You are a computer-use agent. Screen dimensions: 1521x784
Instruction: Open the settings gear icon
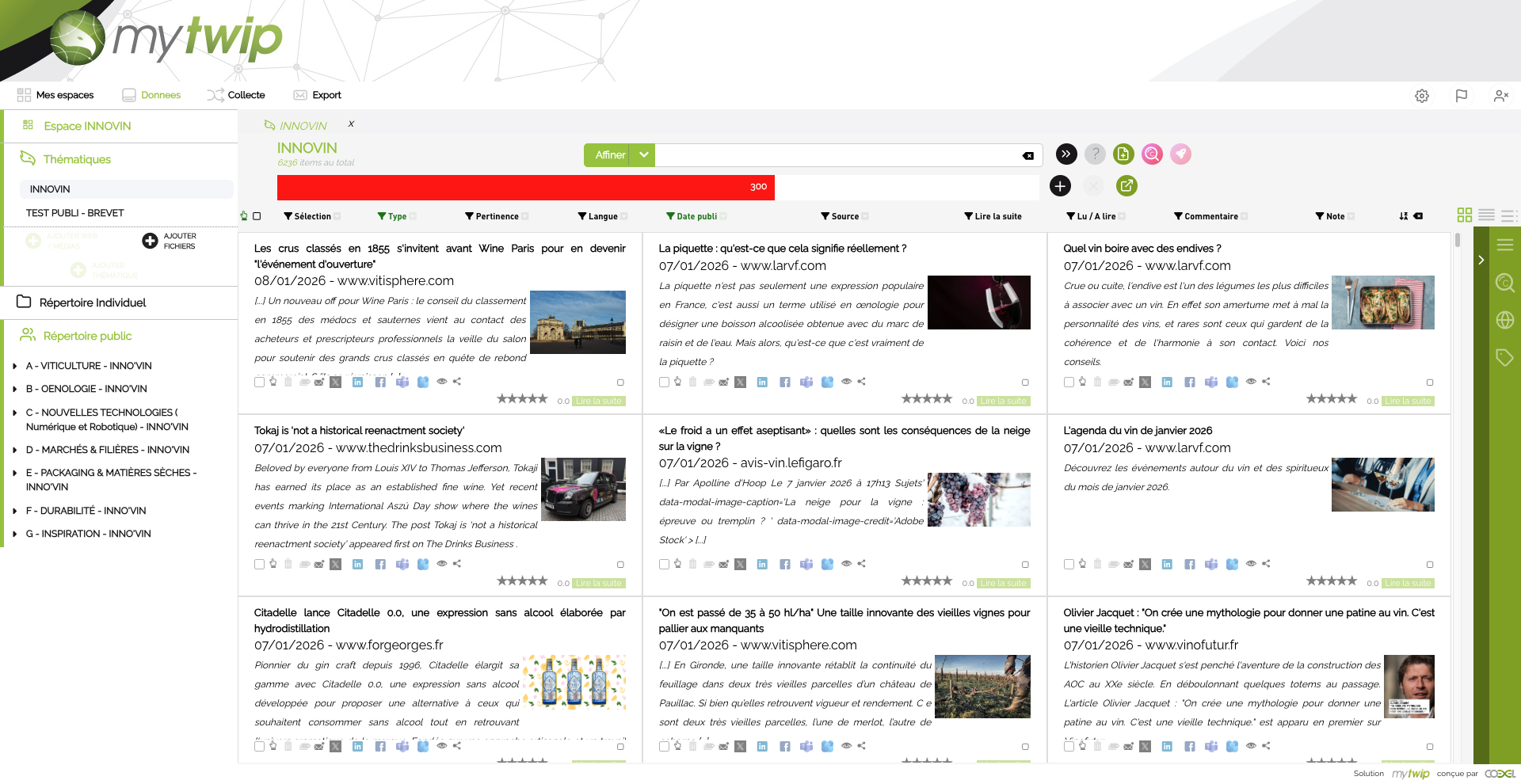[1422, 96]
